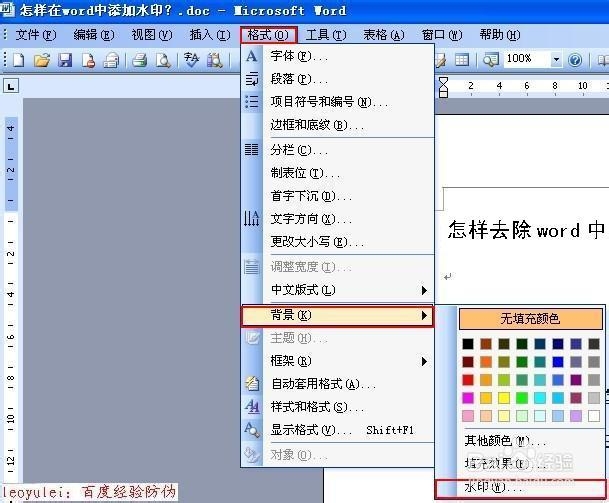Choose 自动套用格式 menu entry
609x503 pixels.
point(337,384)
